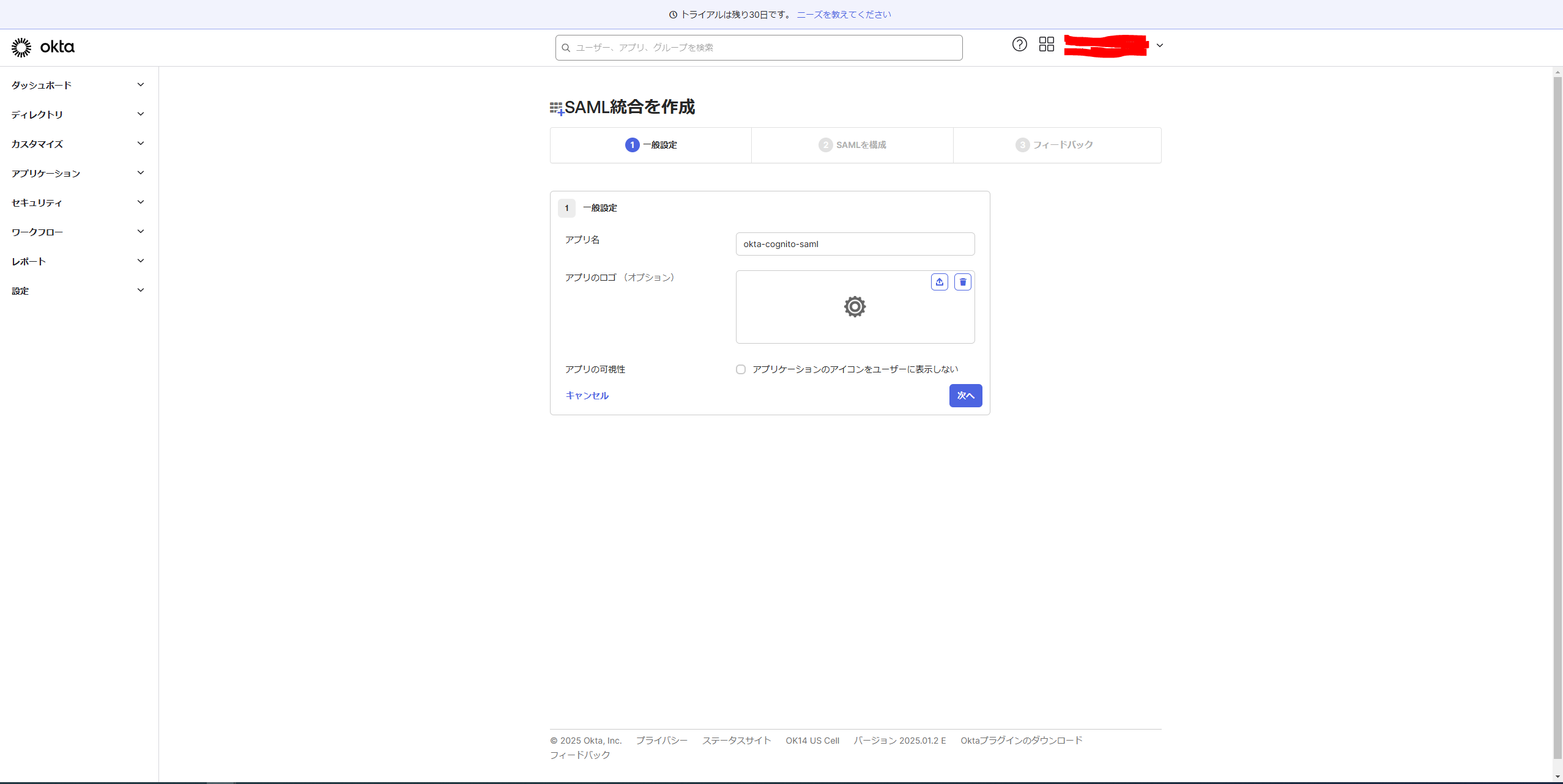Open the help question mark icon
Viewport: 1563px width, 784px height.
coord(1019,44)
